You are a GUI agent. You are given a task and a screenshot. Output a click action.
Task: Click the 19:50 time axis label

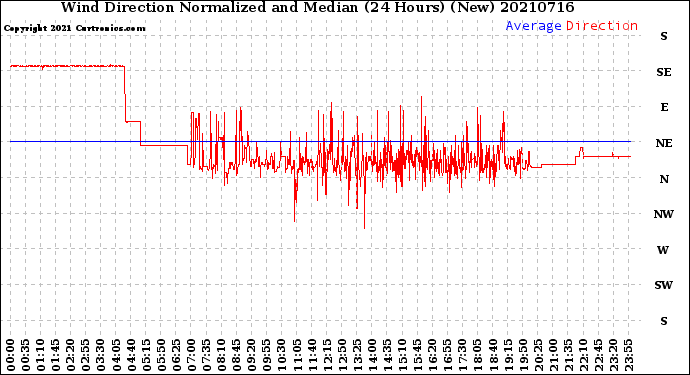(522, 355)
